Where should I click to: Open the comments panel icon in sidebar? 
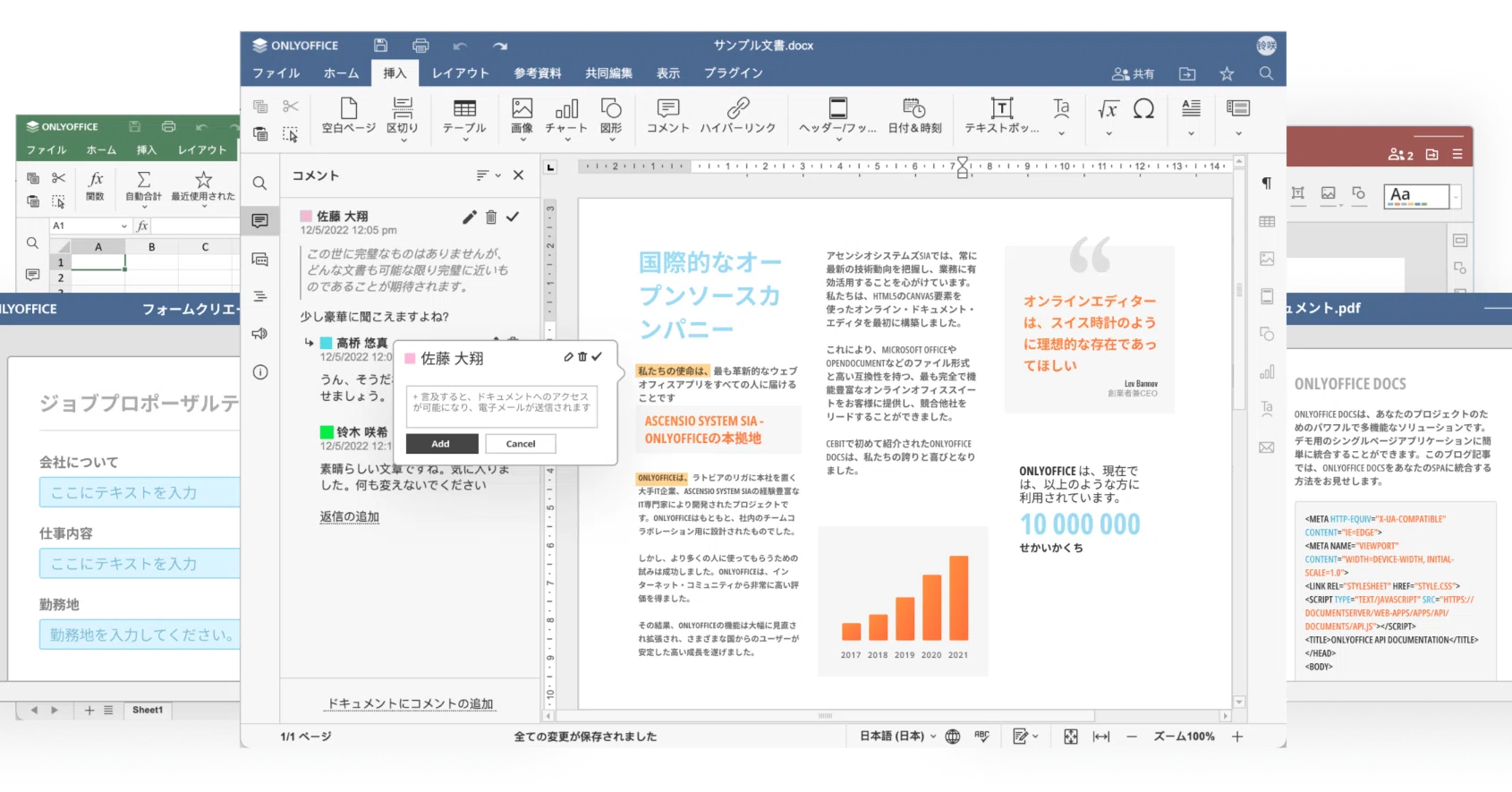pos(259,221)
